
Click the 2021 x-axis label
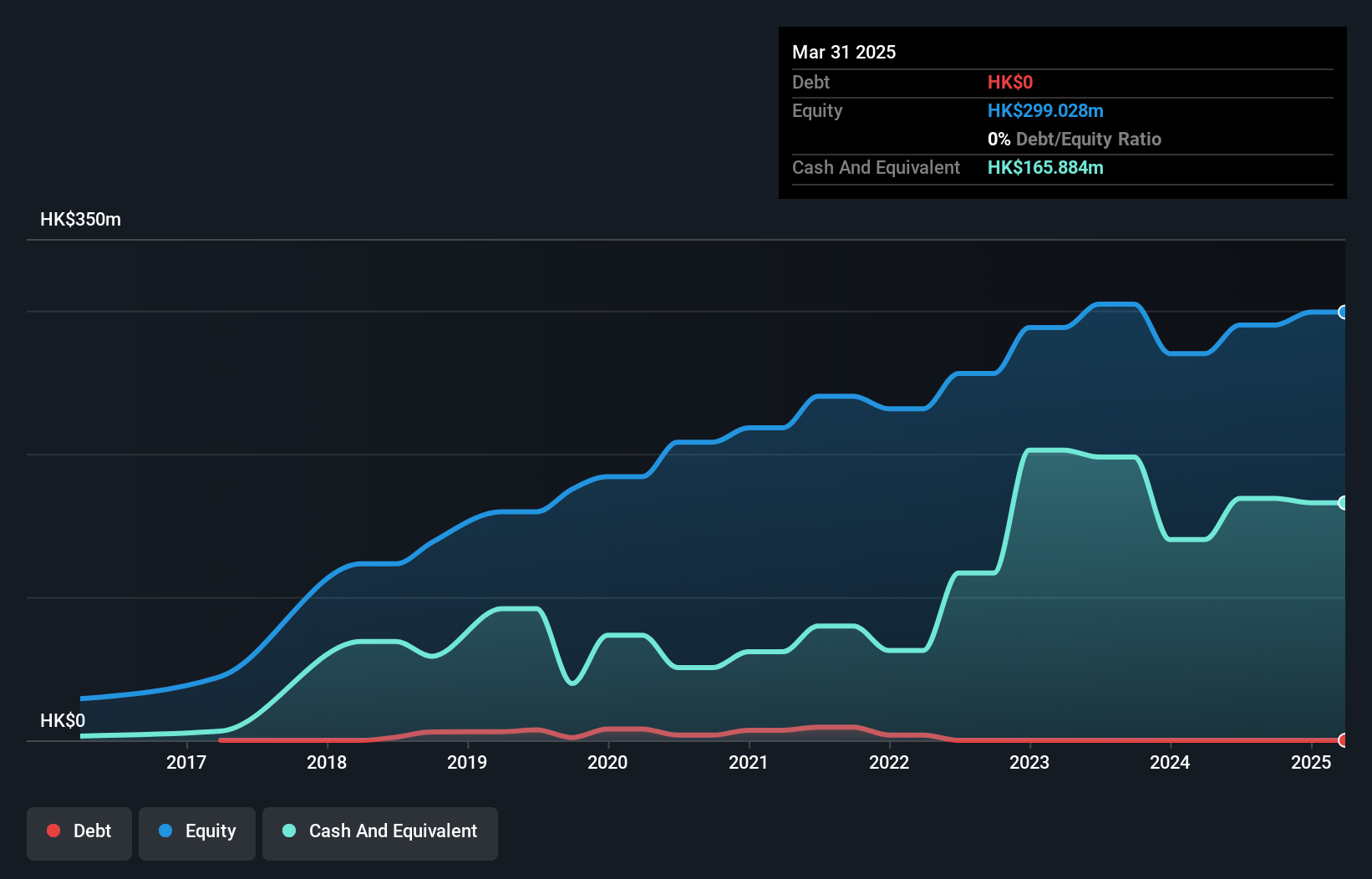(749, 762)
